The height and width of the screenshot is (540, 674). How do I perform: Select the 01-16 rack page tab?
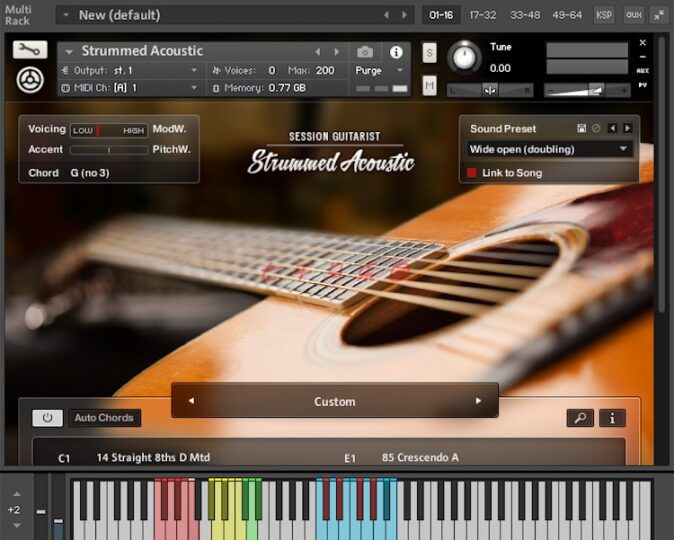click(441, 15)
